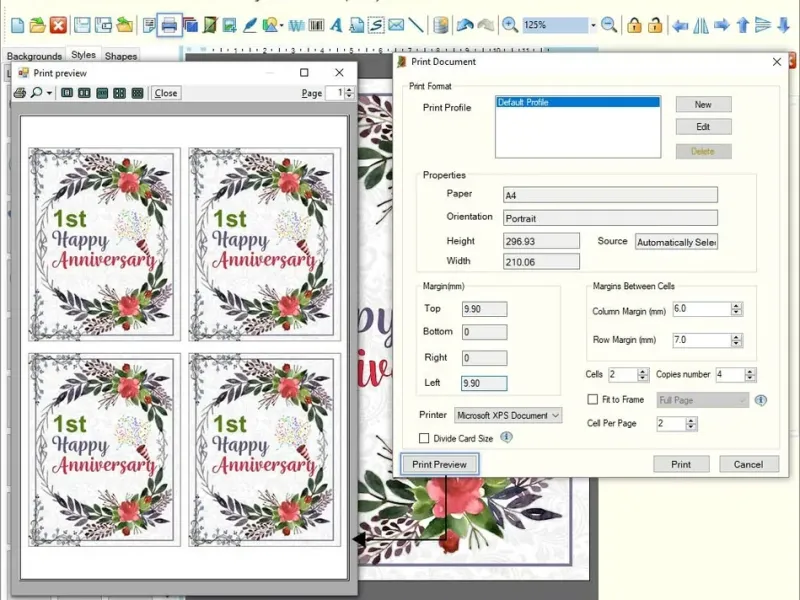Image resolution: width=800 pixels, height=600 pixels.
Task: Click the Edit button for print profile
Action: 703,127
